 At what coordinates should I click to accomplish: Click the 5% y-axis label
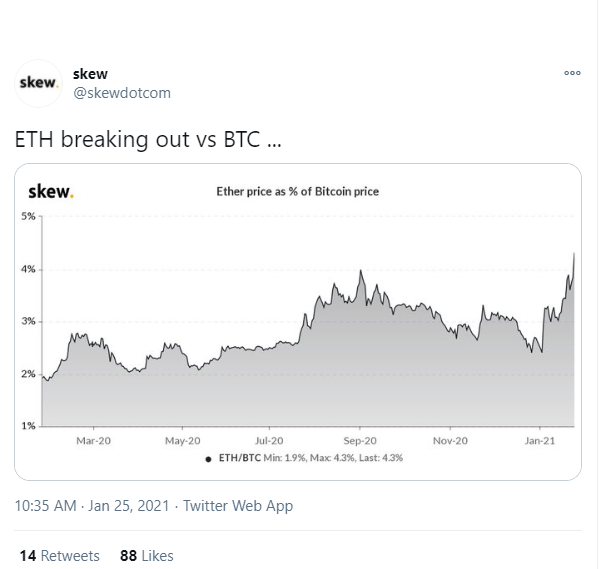pyautogui.click(x=28, y=216)
